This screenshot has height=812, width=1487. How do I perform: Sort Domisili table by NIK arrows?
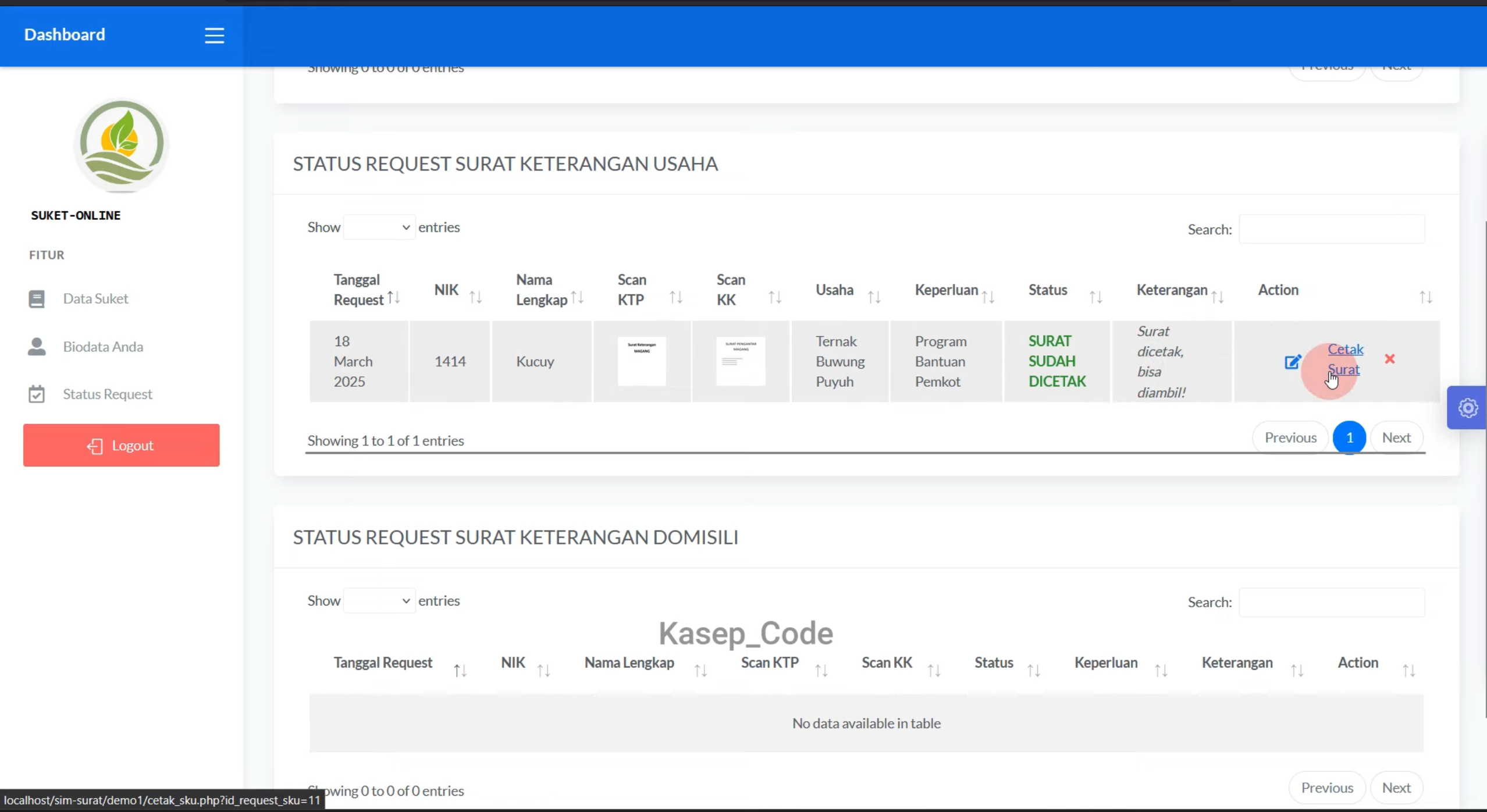pos(543,671)
